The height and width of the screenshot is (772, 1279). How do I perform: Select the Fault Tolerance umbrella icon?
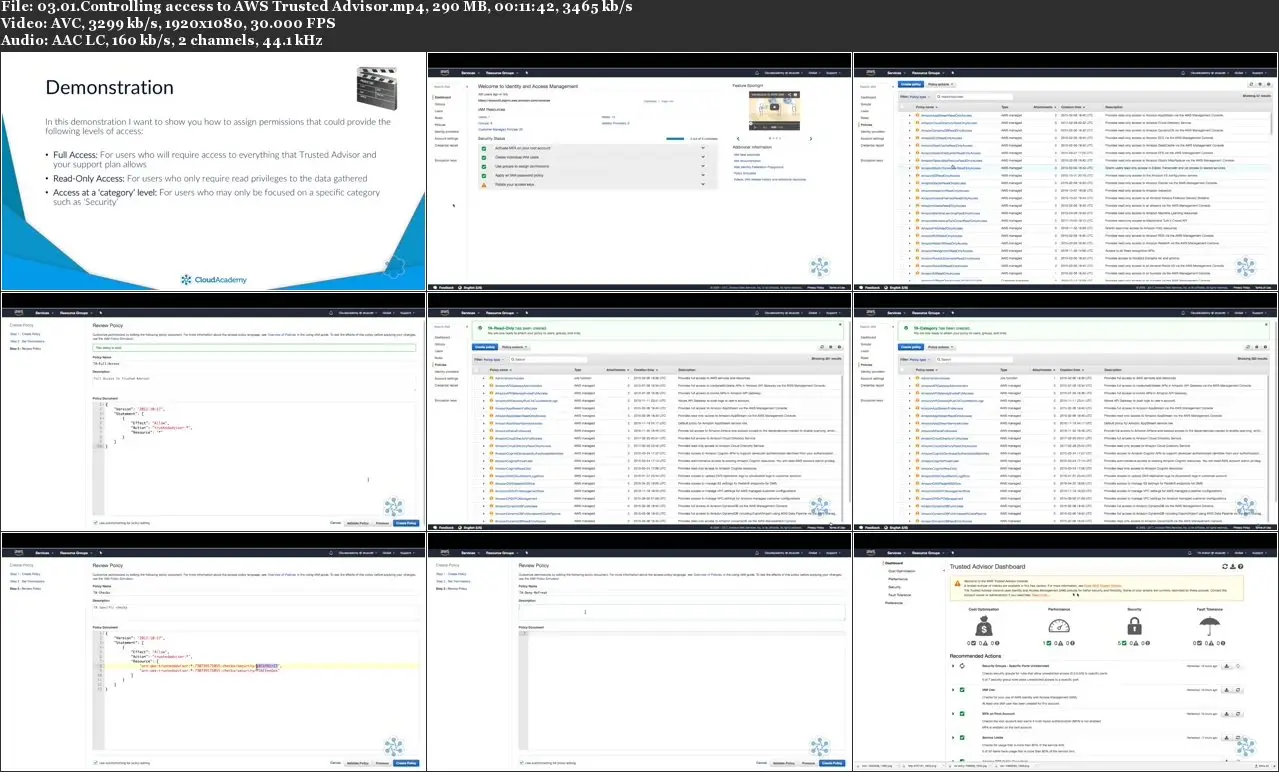(1211, 626)
